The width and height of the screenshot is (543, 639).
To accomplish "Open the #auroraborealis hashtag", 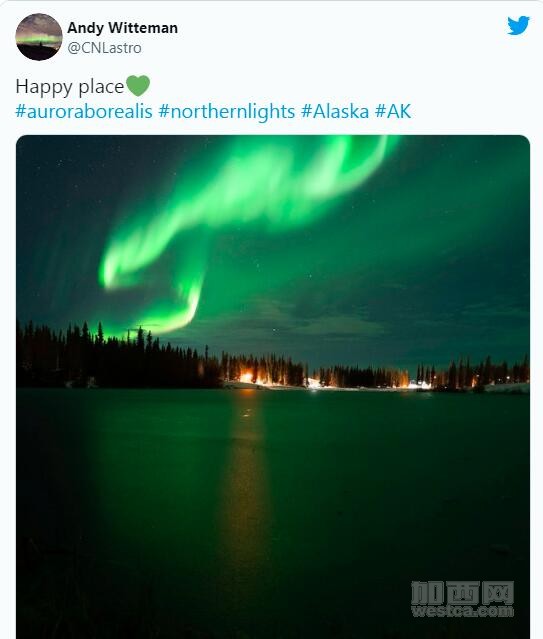I will pos(84,111).
